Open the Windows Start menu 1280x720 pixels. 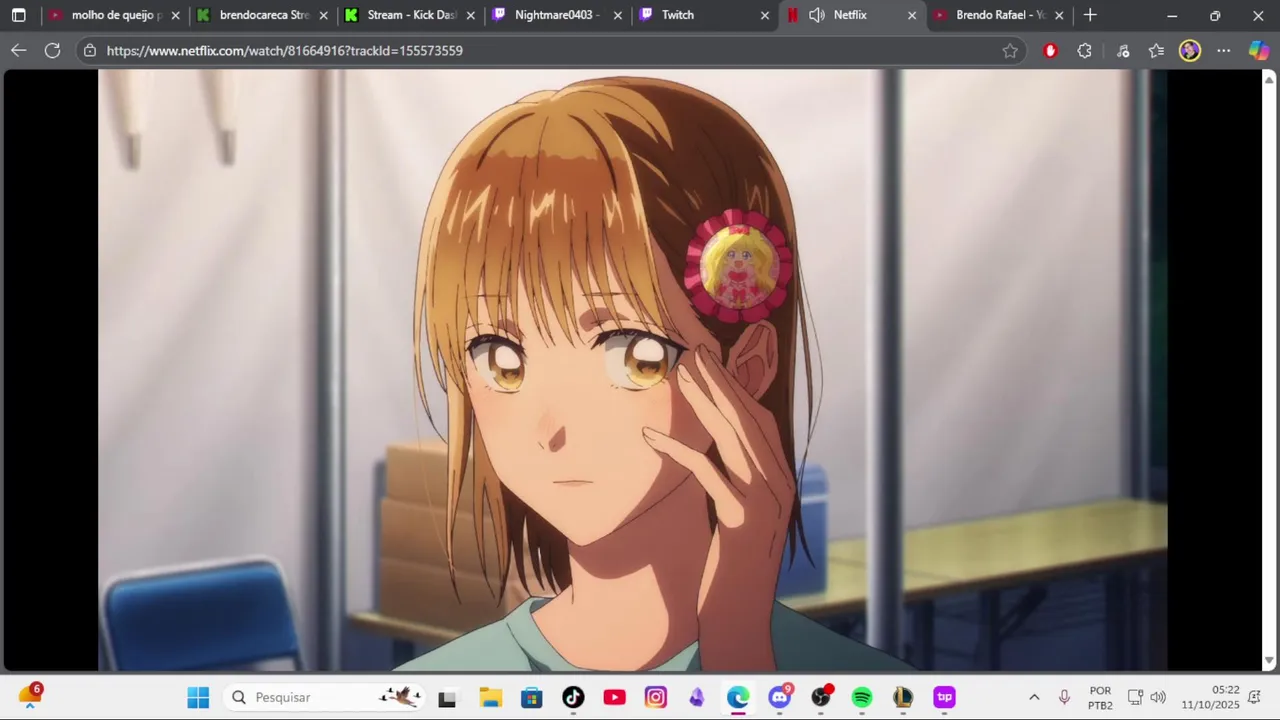pyautogui.click(x=198, y=697)
